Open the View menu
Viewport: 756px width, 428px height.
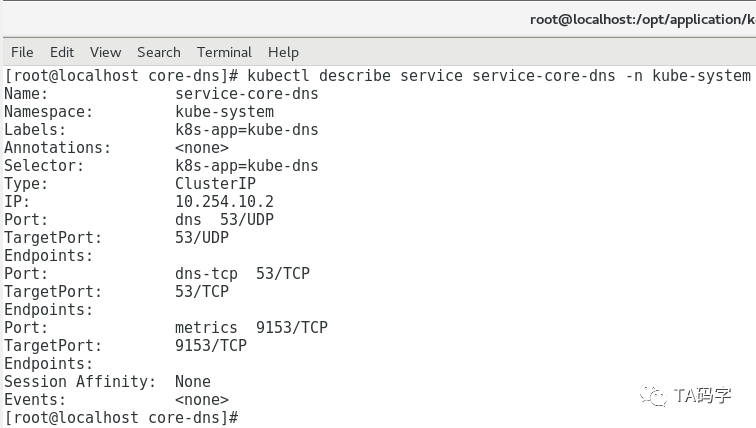106,52
